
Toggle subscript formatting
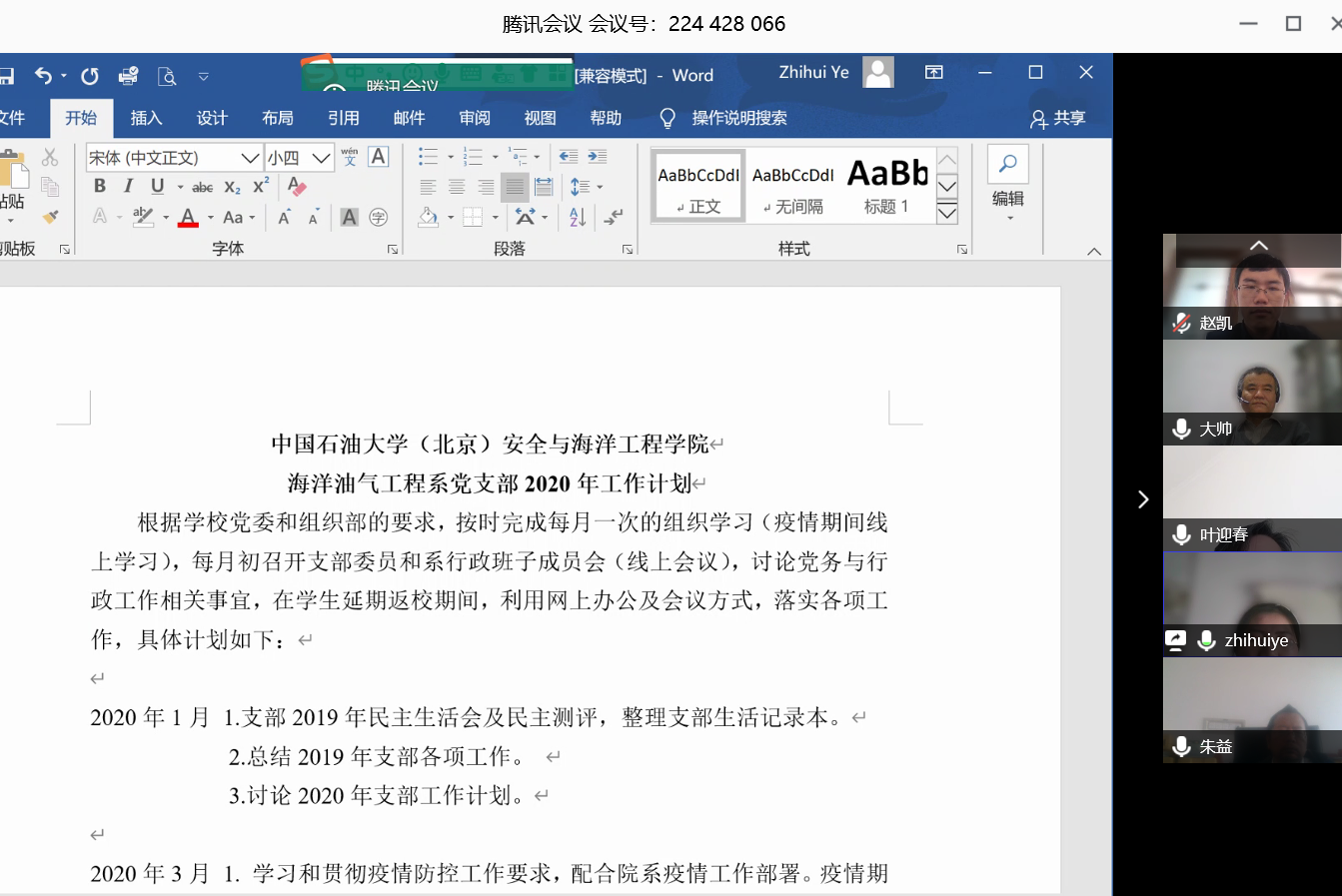232,187
